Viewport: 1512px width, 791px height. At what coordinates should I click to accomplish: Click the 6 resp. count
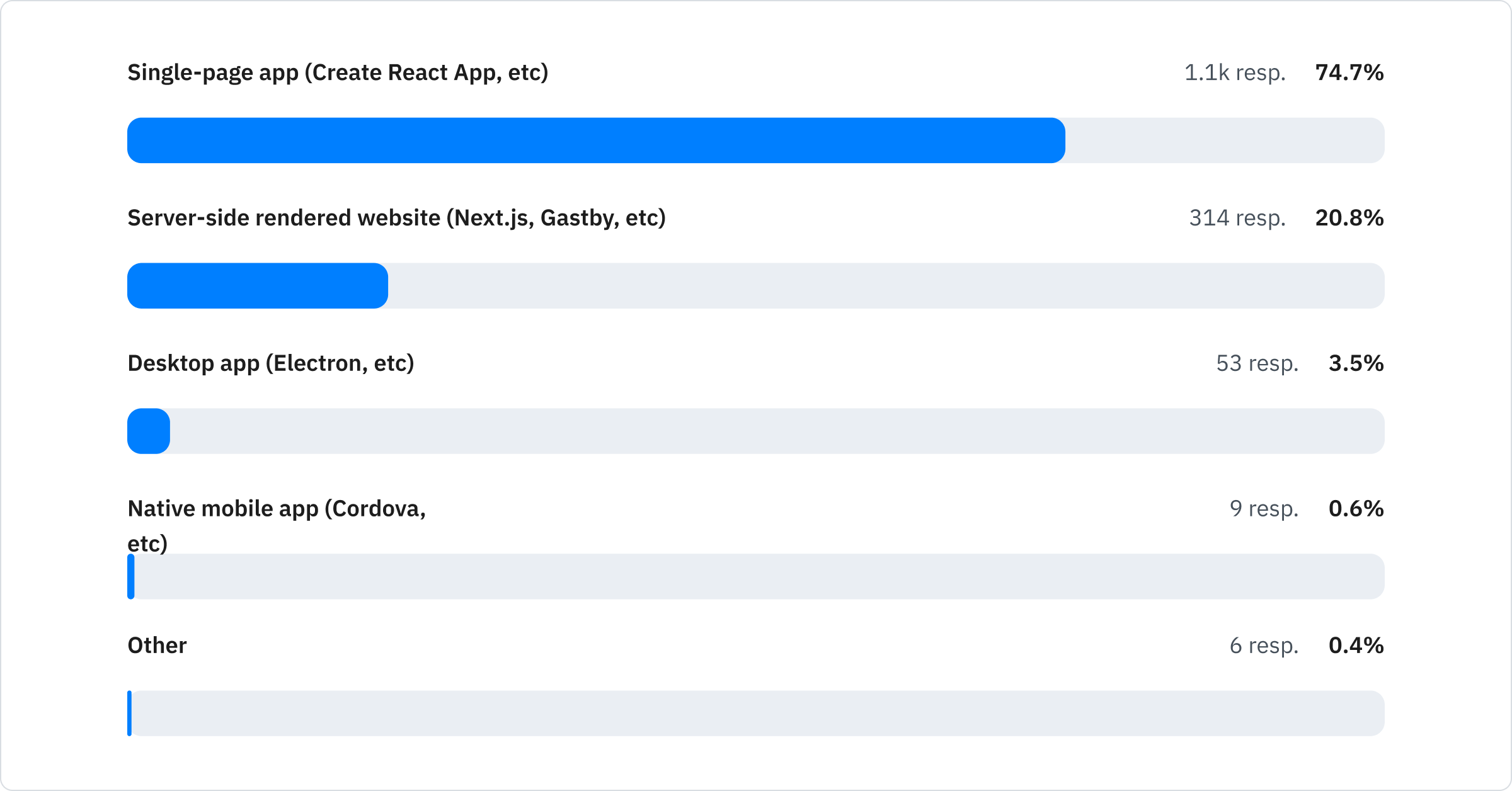1264,646
